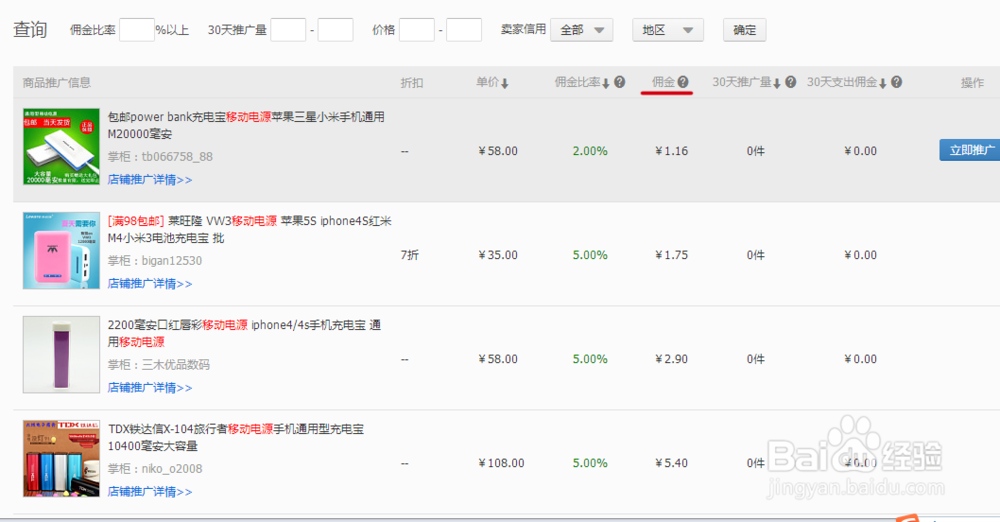The height and width of the screenshot is (522, 1000).
Task: Click the purple lipstick power bank thumbnail
Action: click(61, 355)
